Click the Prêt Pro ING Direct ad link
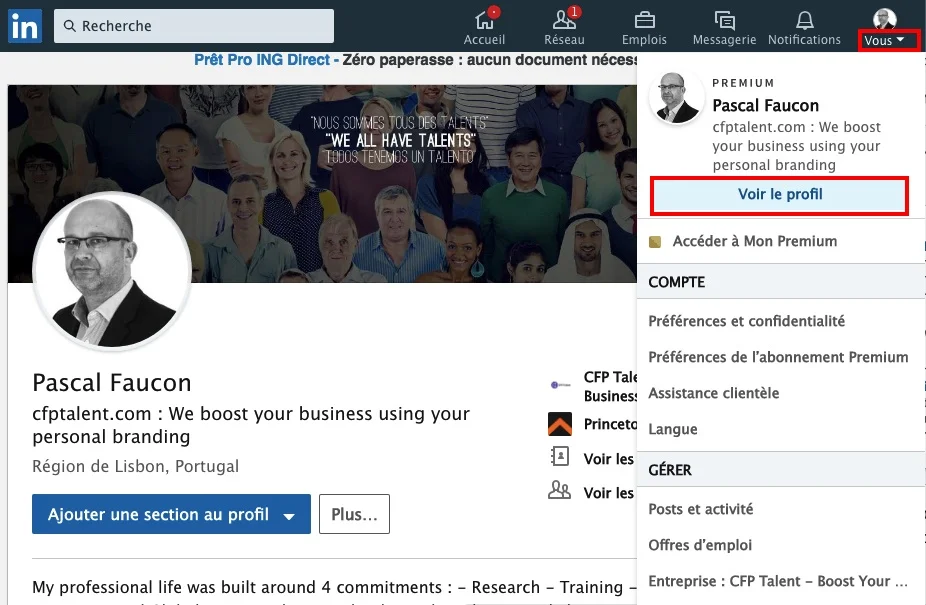The width and height of the screenshot is (926, 605). [x=262, y=60]
